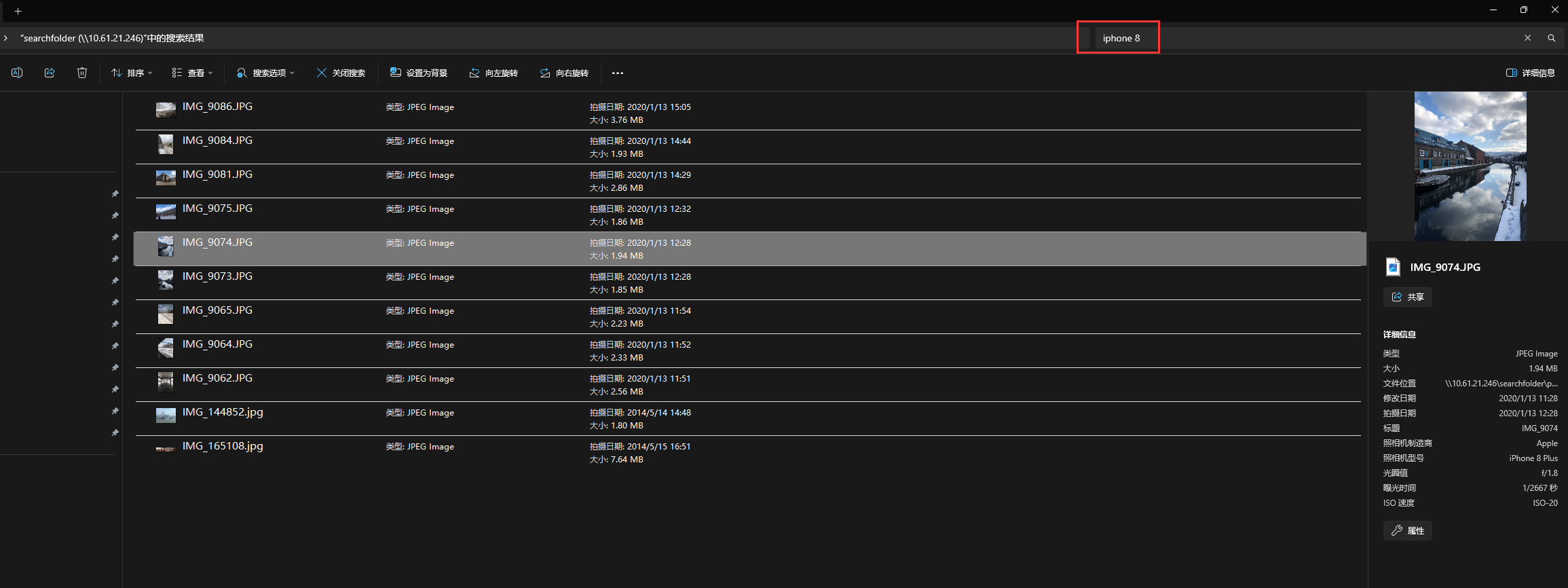Click the 标题 value IMG_9074
Viewport: 1568px width, 588px height.
[x=1539, y=428]
